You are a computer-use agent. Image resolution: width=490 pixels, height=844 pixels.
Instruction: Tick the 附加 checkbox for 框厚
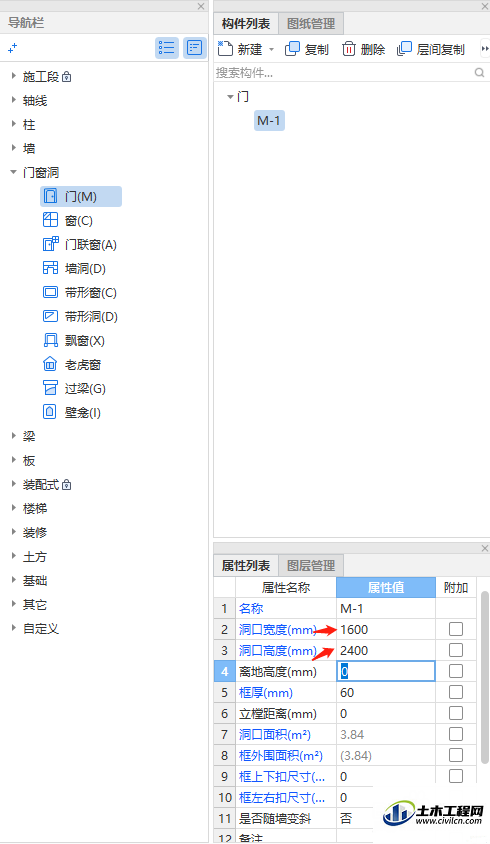[x=456, y=692]
